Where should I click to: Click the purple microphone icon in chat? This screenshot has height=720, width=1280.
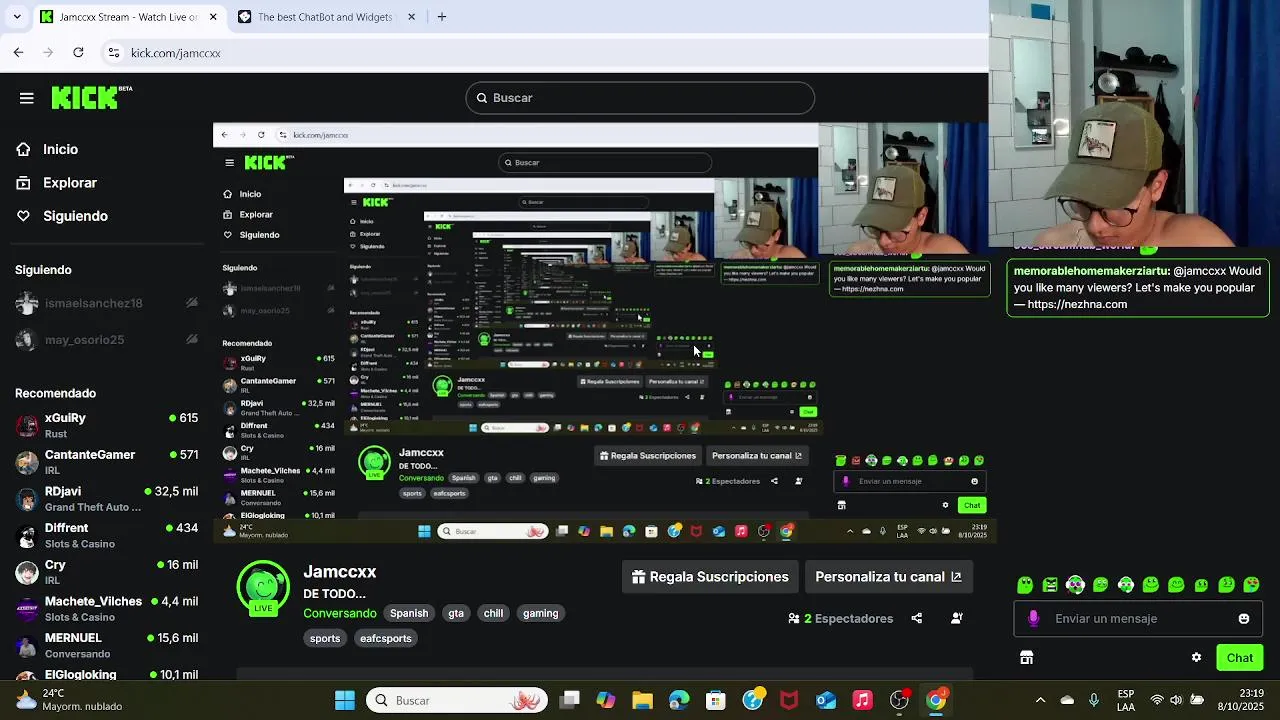point(1033,619)
